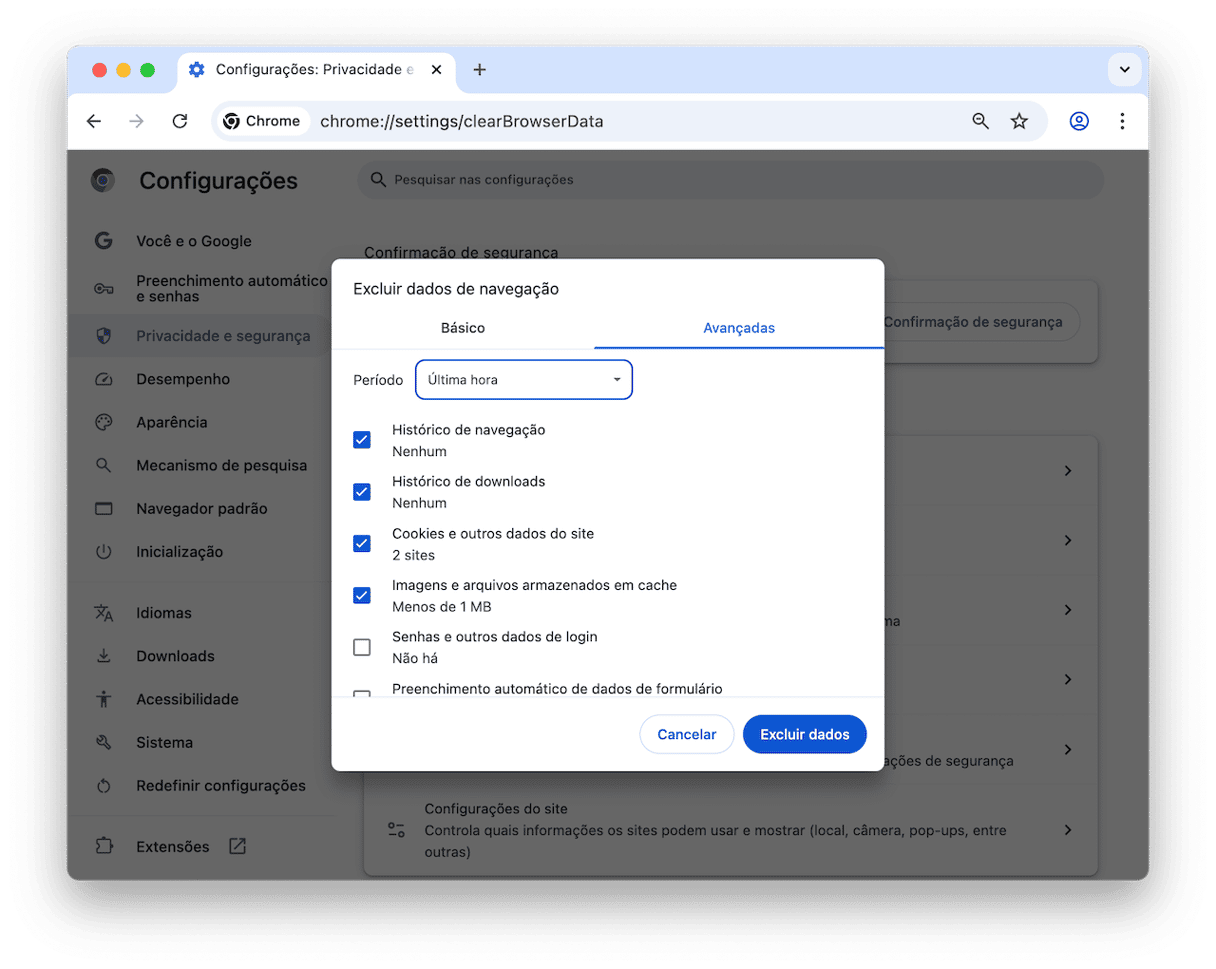Expand the fourth privacy row chevron
Screen dimensions: 1216x969
click(1068, 679)
